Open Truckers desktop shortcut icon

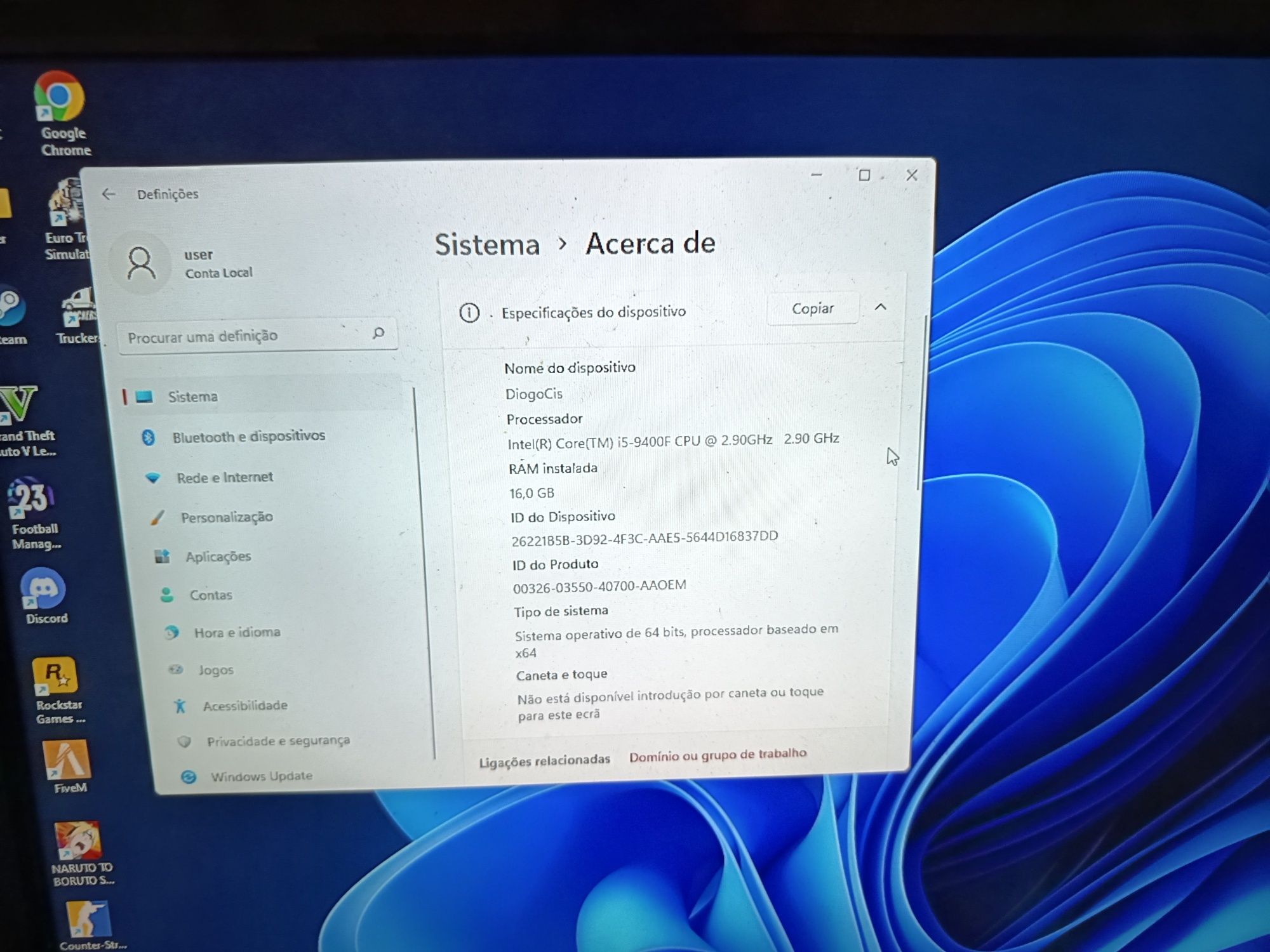pos(77,315)
